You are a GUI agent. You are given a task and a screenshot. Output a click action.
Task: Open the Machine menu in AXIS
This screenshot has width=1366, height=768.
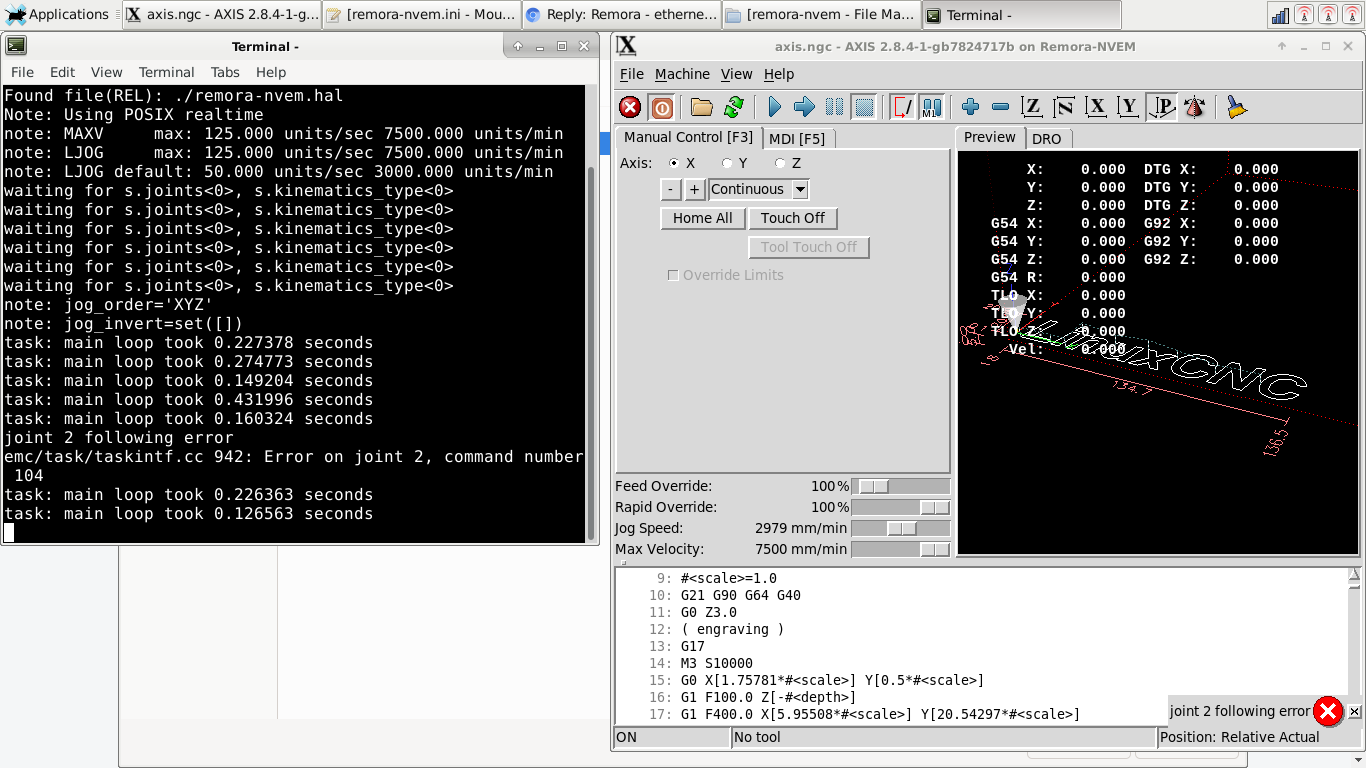tap(682, 74)
